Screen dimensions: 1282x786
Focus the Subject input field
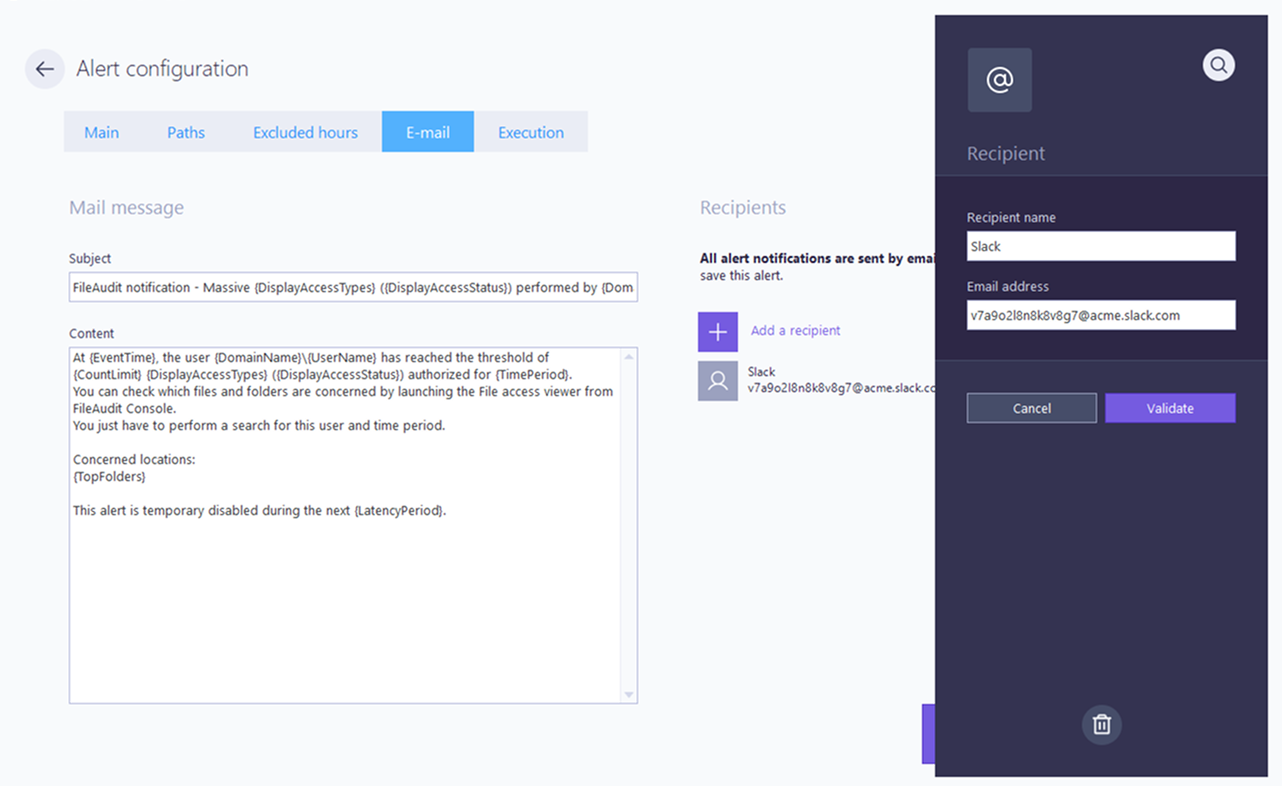[353, 287]
